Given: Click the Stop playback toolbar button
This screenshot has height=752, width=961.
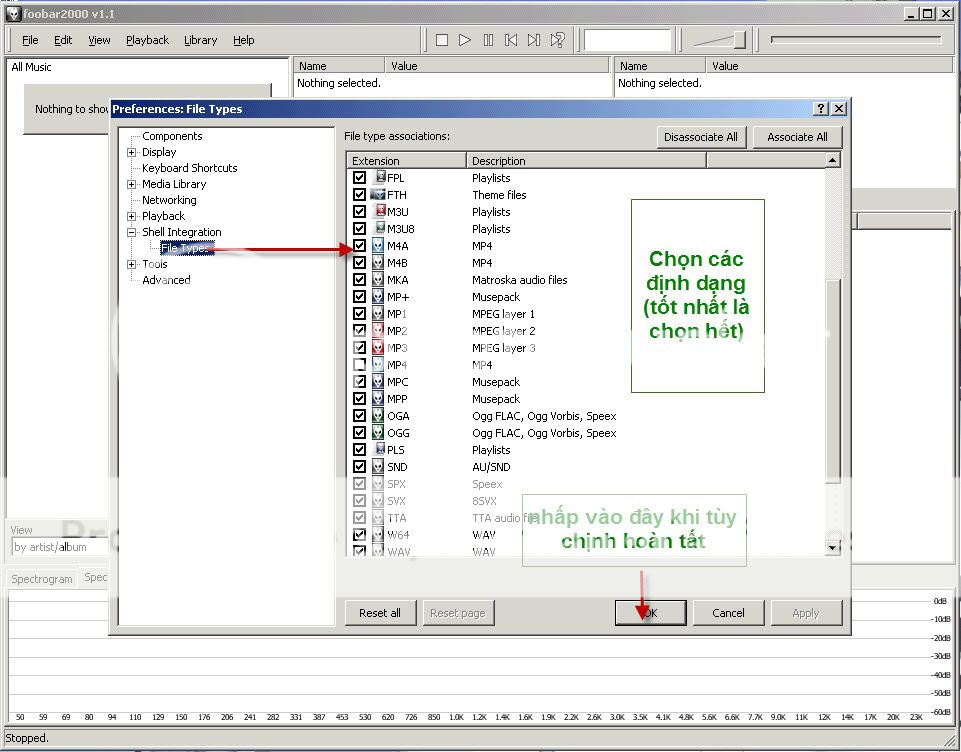Looking at the screenshot, I should (442, 40).
